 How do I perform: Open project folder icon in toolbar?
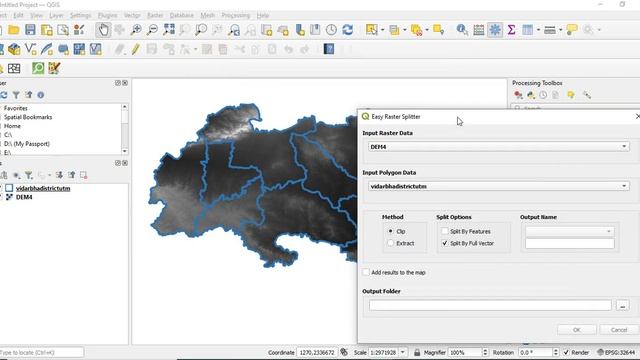point(13,30)
